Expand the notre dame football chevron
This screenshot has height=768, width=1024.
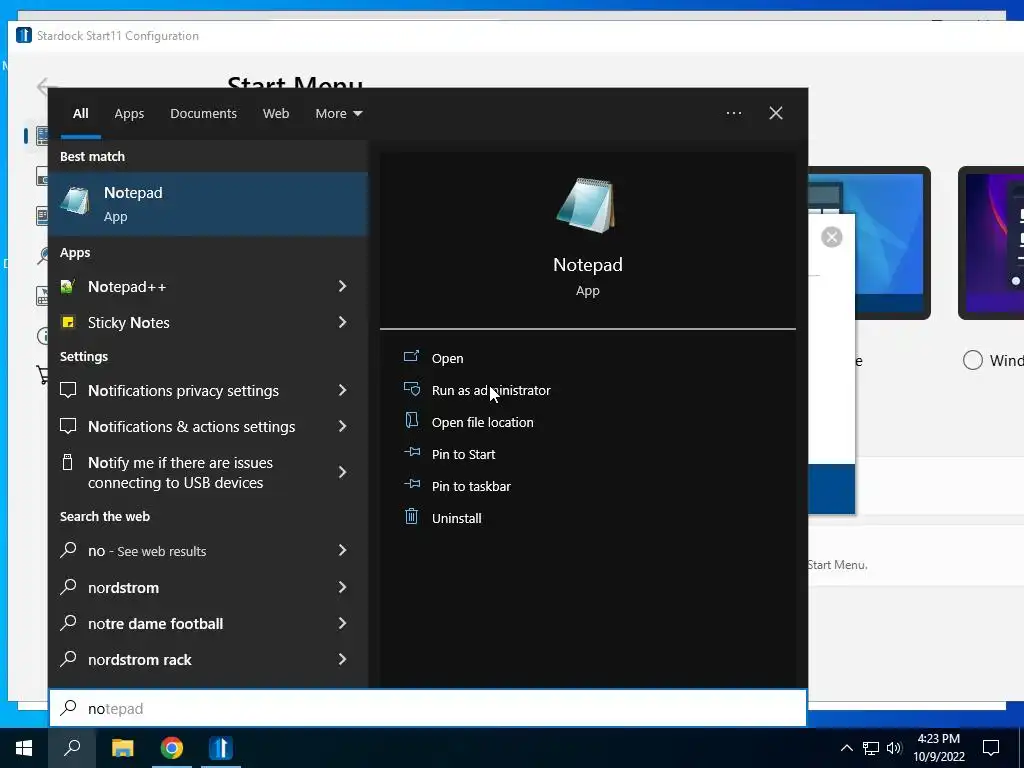[342, 623]
